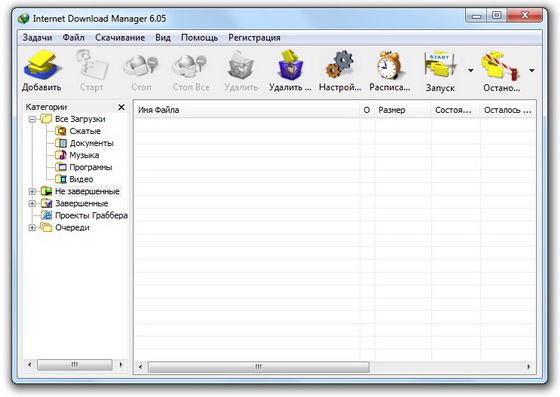Select Завершенные label in tree
The width and height of the screenshot is (560, 397).
pos(81,203)
